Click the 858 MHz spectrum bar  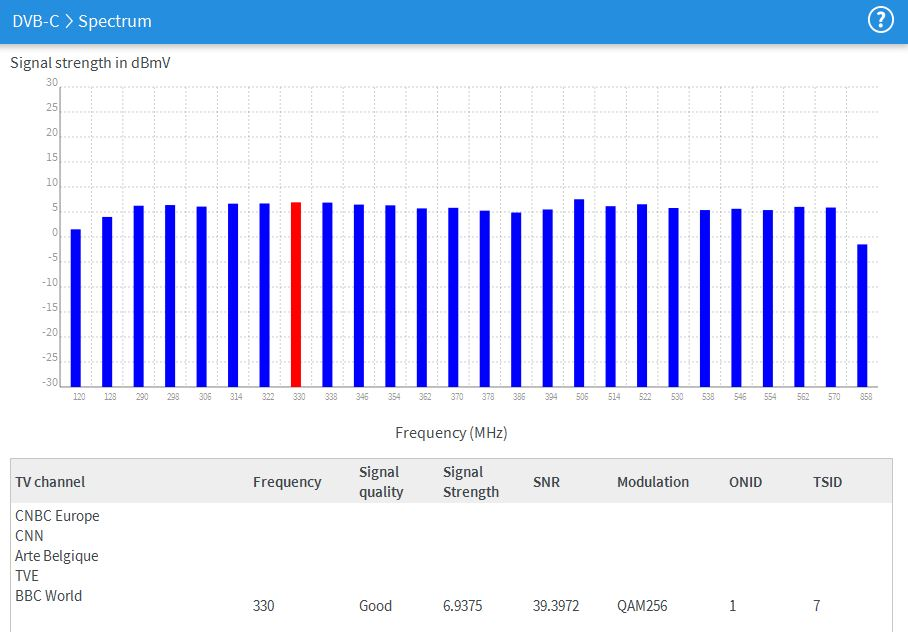tap(862, 315)
